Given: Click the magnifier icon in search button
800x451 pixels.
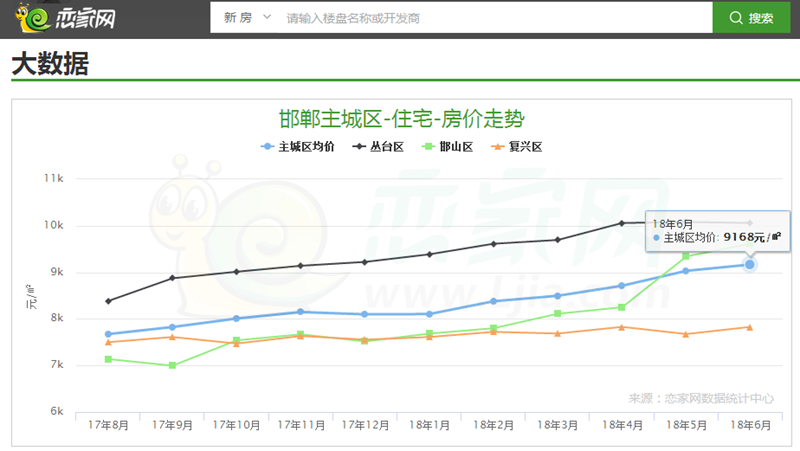Looking at the screenshot, I should [736, 18].
